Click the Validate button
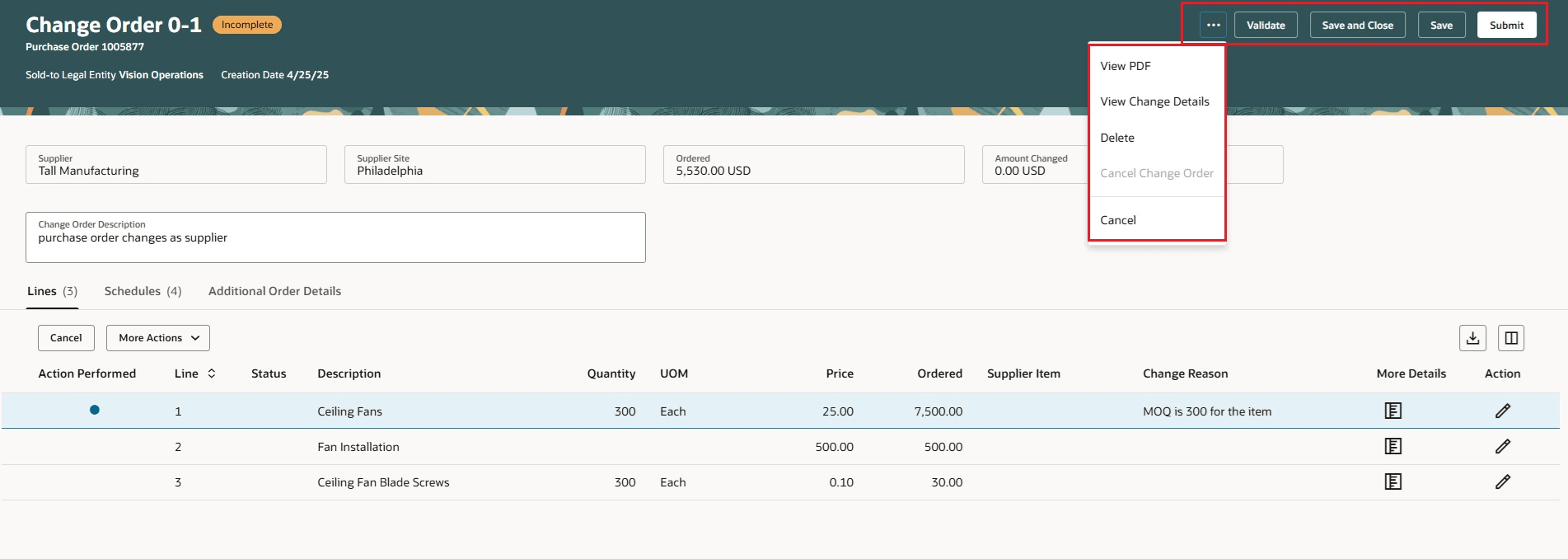1568x559 pixels. pos(1266,25)
